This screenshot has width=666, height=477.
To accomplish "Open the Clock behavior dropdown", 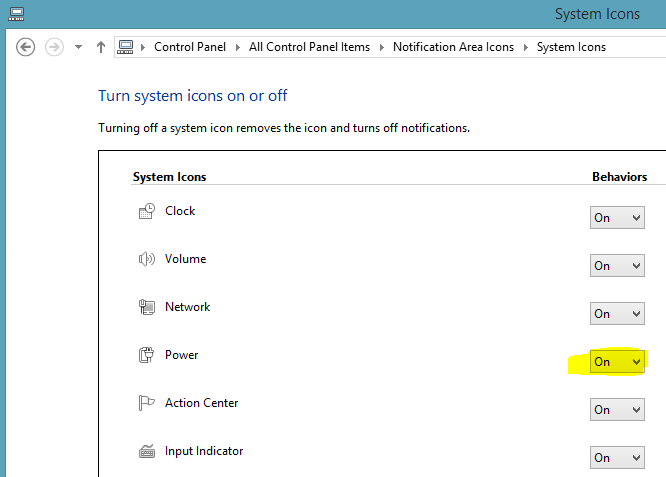I will 617,217.
